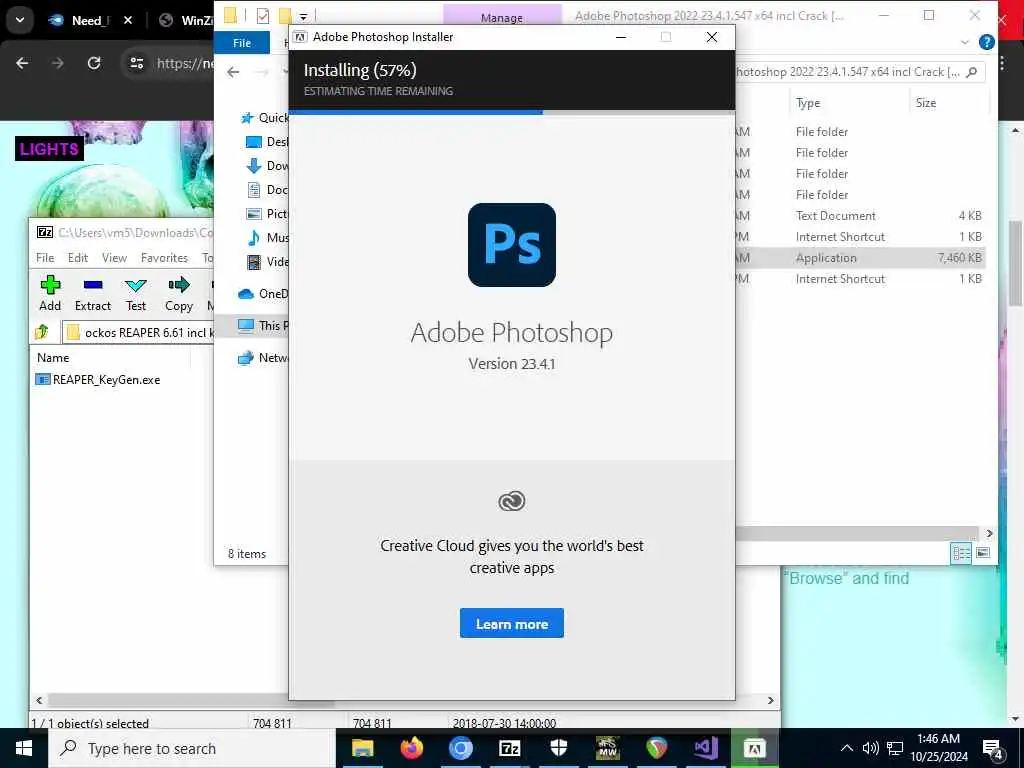The image size is (1024, 768).
Task: Open Firefox from the taskbar
Action: [x=411, y=748]
